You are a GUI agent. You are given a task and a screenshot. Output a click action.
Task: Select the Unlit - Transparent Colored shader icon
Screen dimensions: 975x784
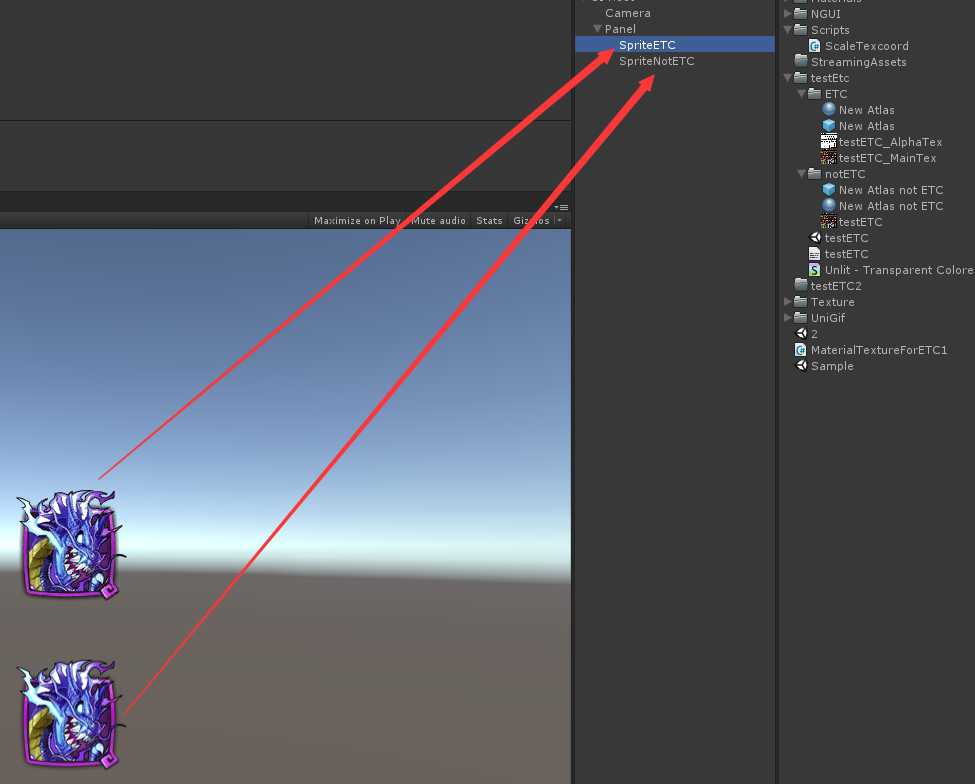pos(815,270)
